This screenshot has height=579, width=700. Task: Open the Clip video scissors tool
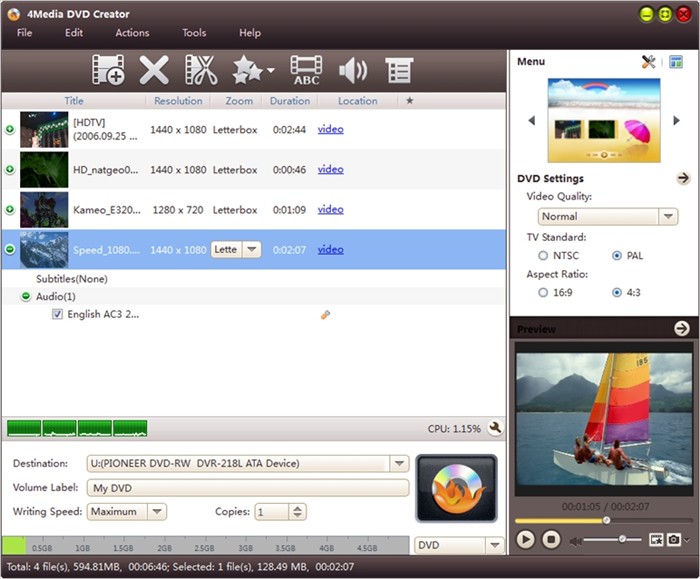click(x=201, y=70)
